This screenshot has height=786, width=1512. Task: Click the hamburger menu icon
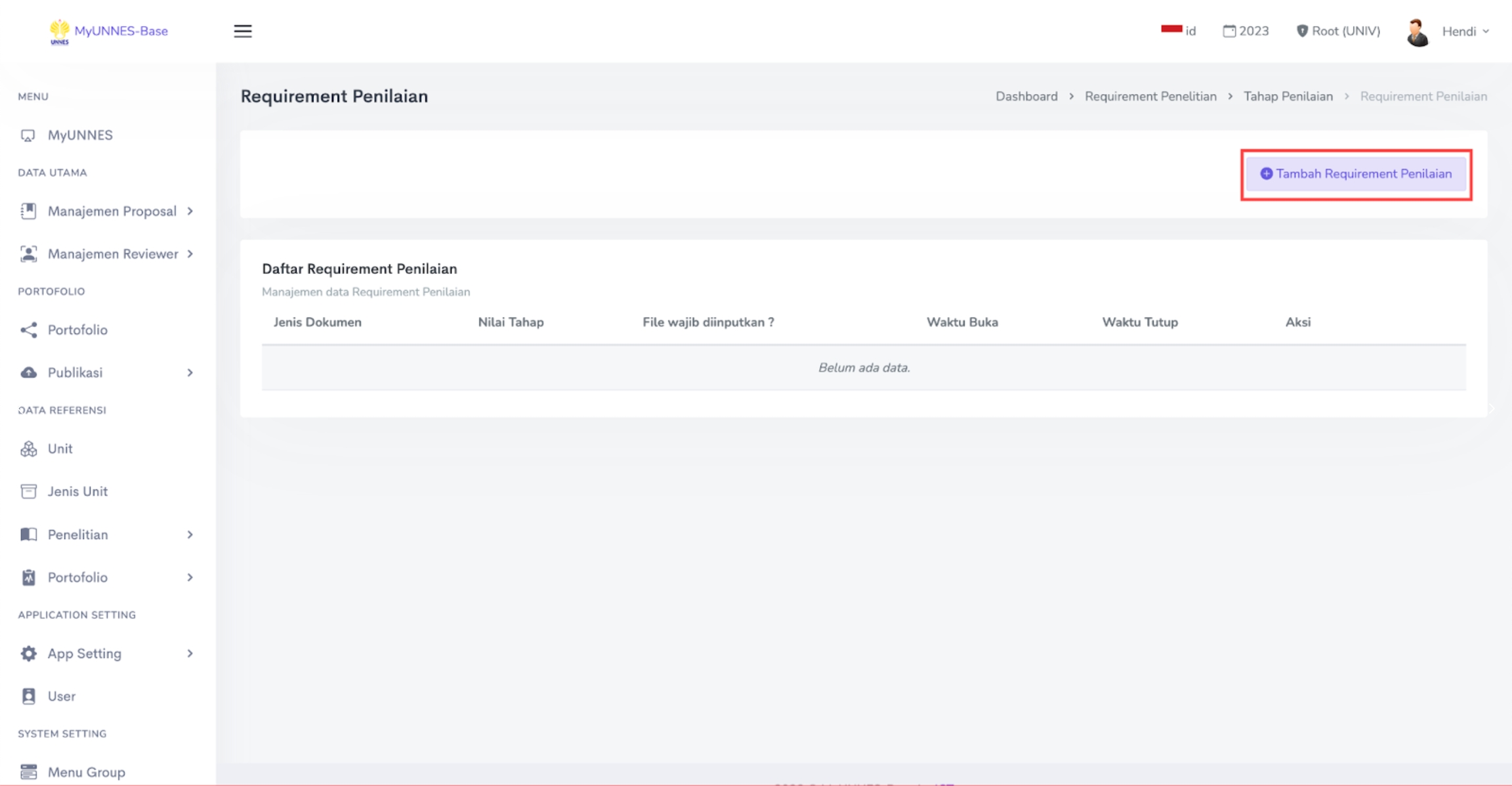(x=243, y=31)
